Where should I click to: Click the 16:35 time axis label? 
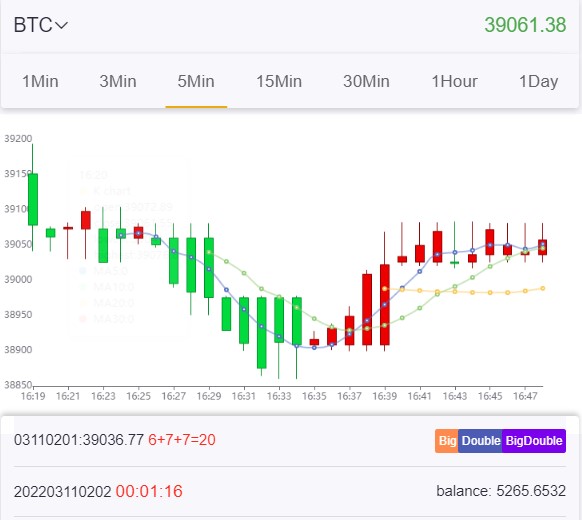click(x=314, y=396)
